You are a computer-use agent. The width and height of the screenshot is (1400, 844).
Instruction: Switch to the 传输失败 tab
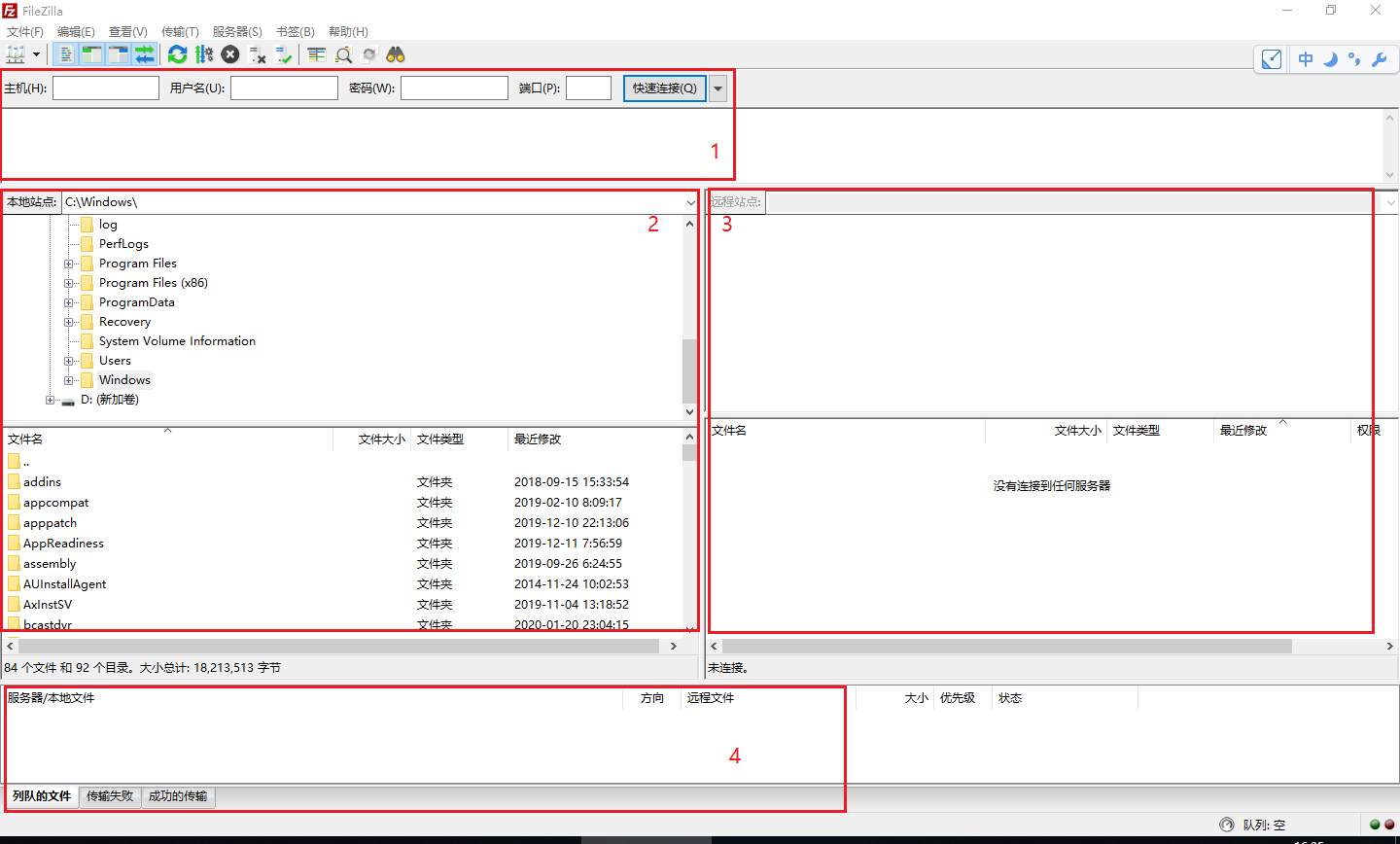click(110, 796)
